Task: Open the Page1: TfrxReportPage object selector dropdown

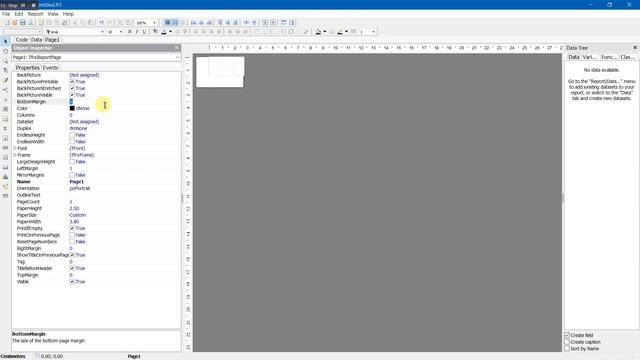Action: 178,58
